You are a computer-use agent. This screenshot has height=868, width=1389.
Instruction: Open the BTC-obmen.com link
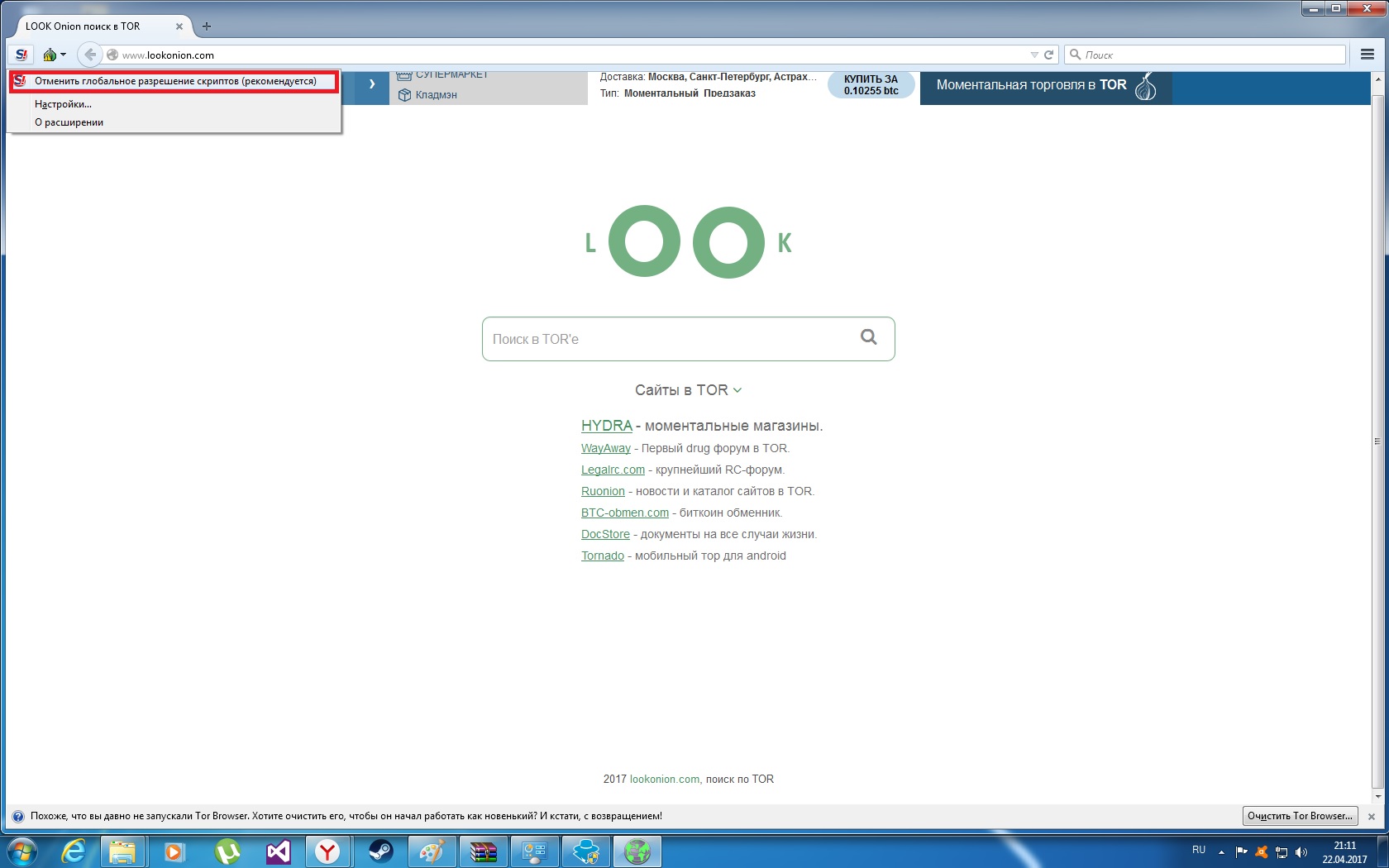(x=625, y=513)
